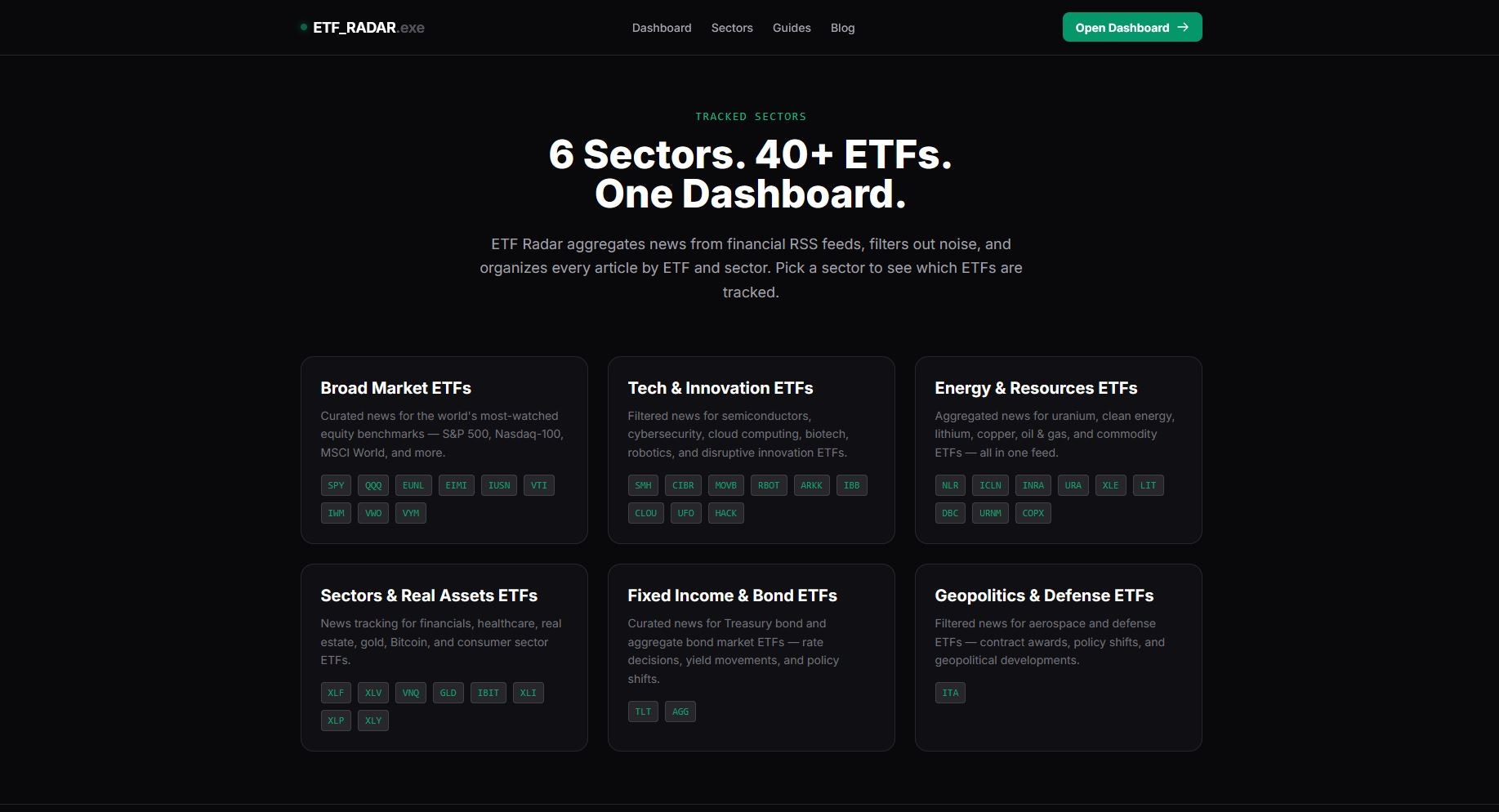Select the IUSN ticker tag
The width and height of the screenshot is (1499, 812).
pyautogui.click(x=499, y=485)
